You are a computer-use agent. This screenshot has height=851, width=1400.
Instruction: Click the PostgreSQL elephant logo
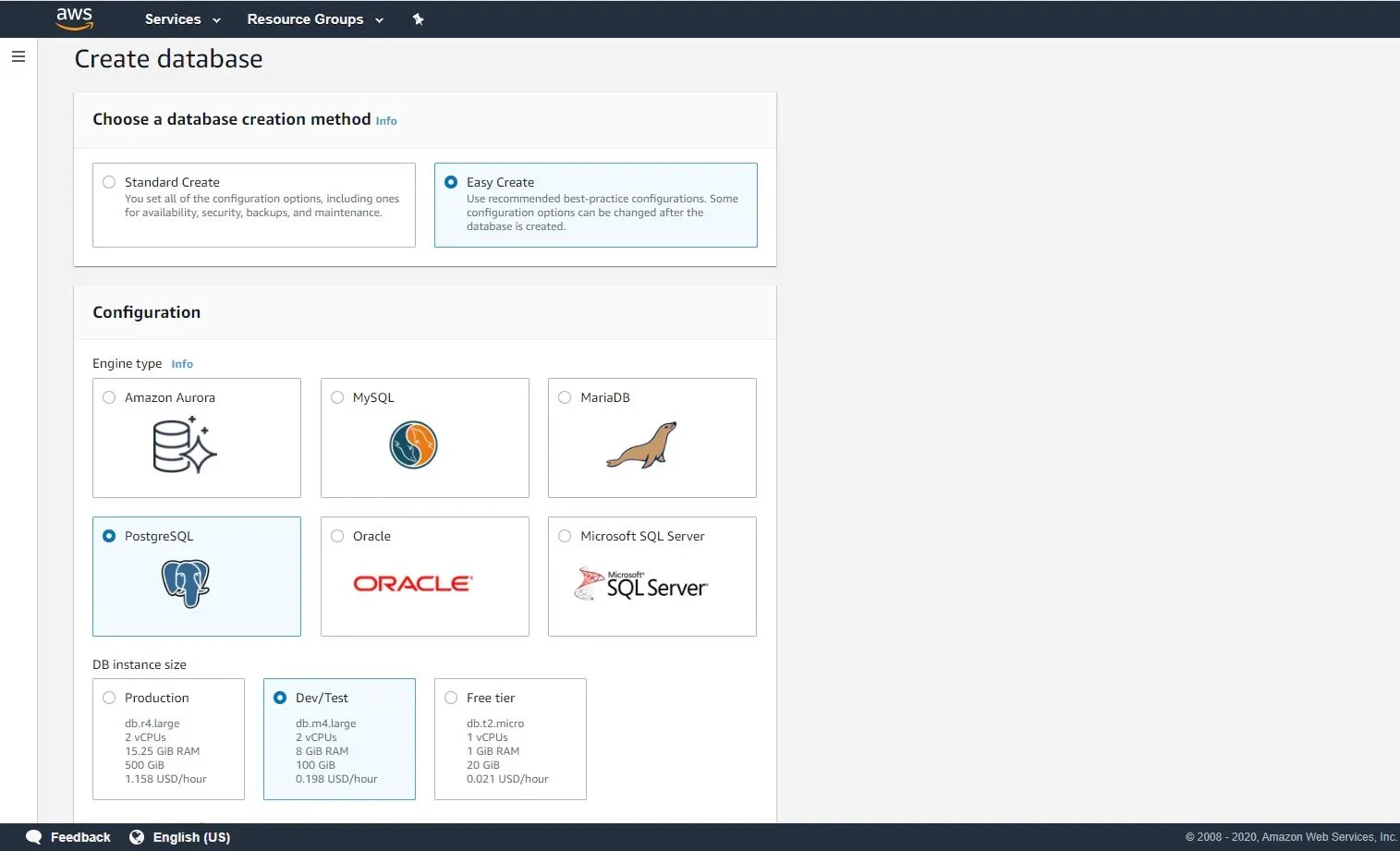click(188, 583)
